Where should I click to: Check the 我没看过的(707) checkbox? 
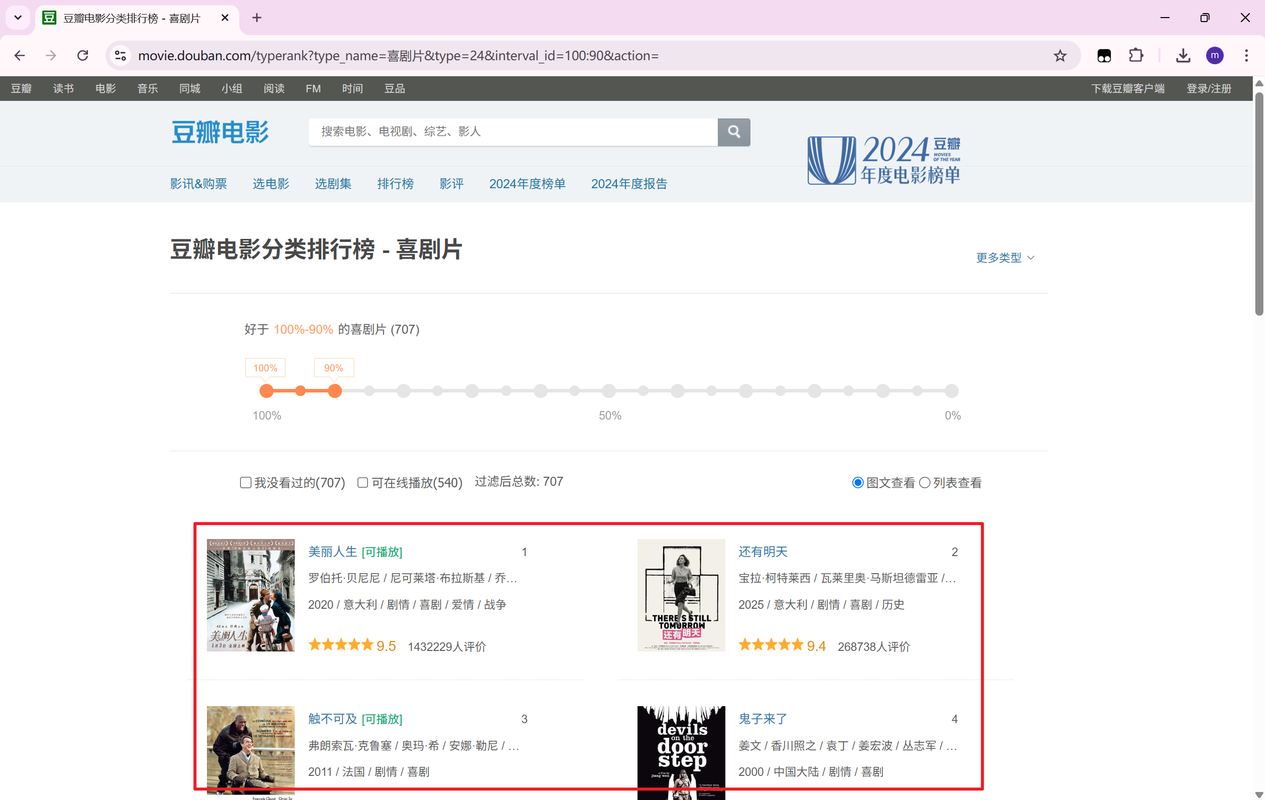245,483
